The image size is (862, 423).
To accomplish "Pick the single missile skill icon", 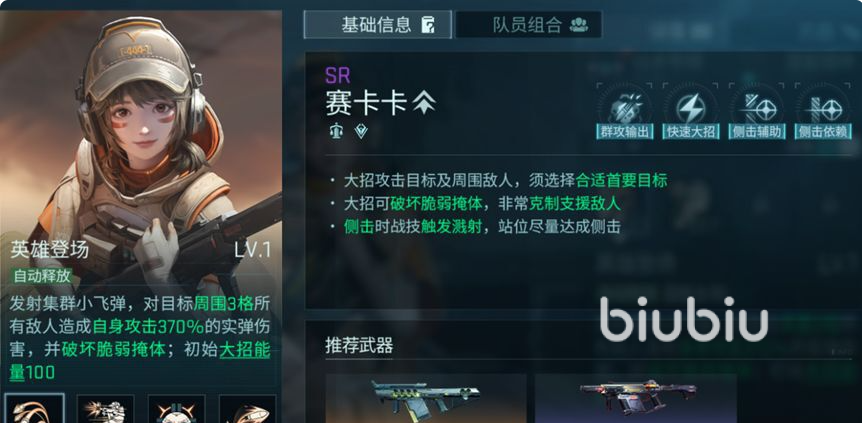I will click(x=247, y=409).
